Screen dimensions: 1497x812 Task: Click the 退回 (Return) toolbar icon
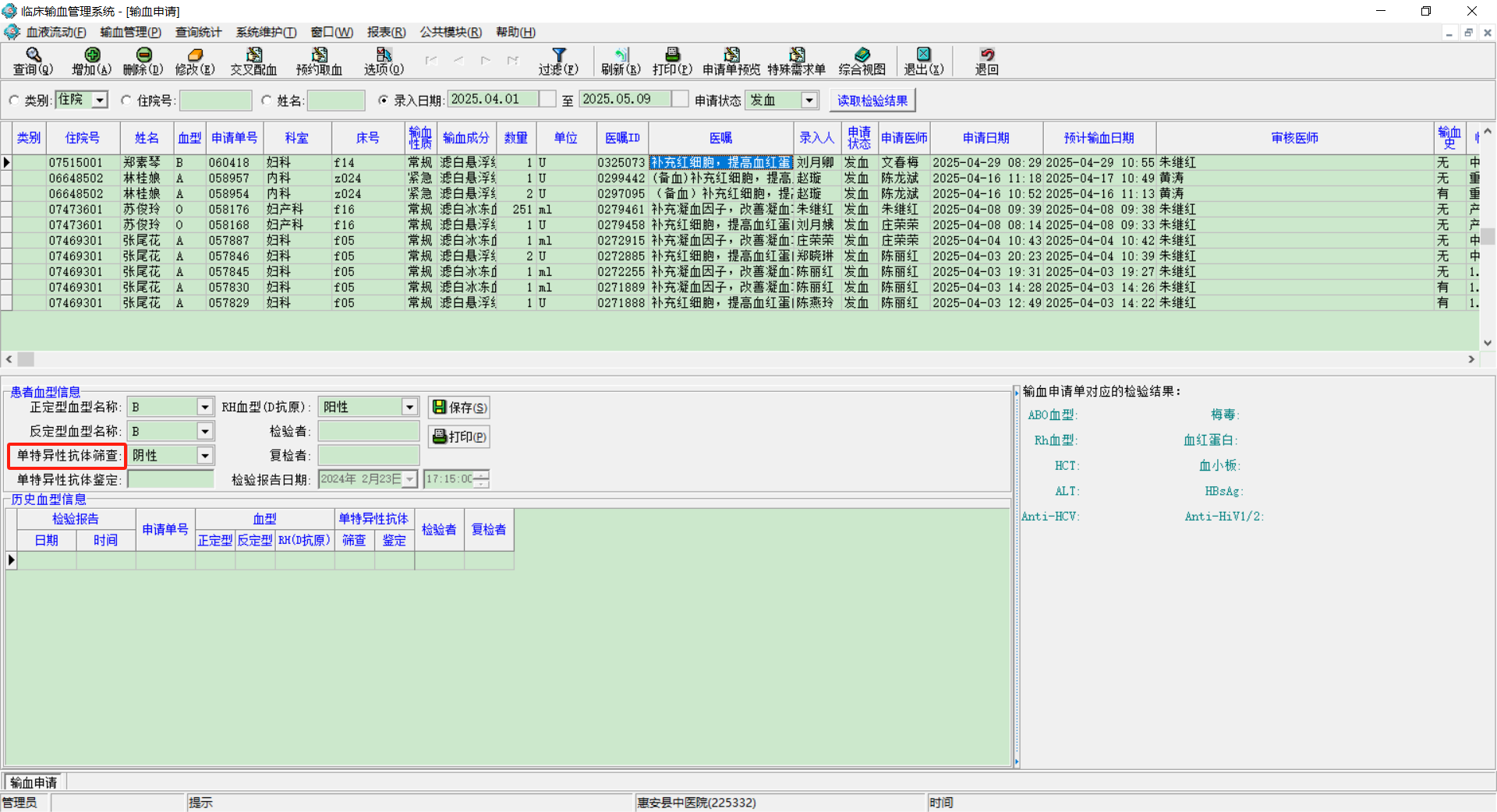tap(986, 55)
